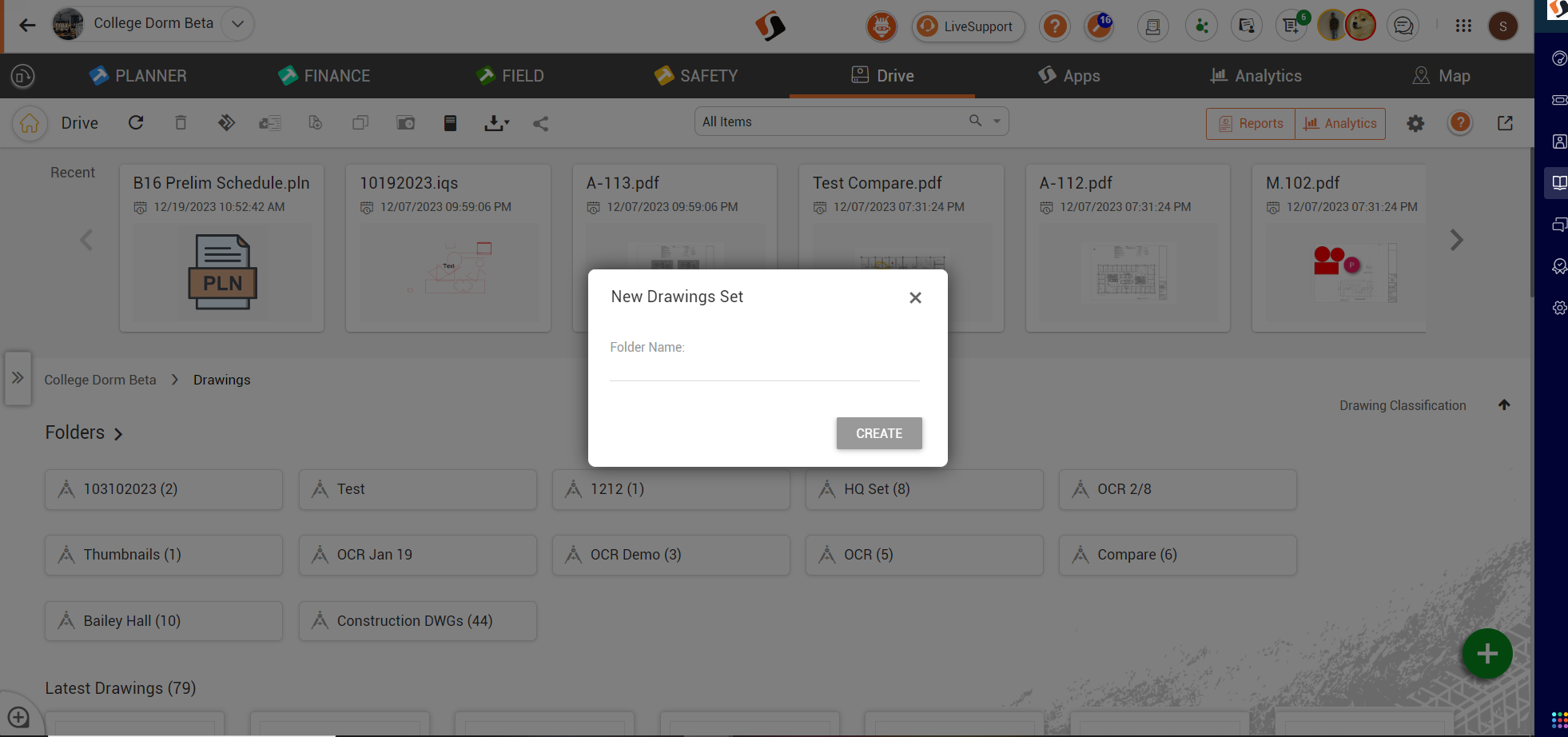This screenshot has height=737, width=1568.
Task: Switch to the Apps tab
Action: tap(1069, 76)
